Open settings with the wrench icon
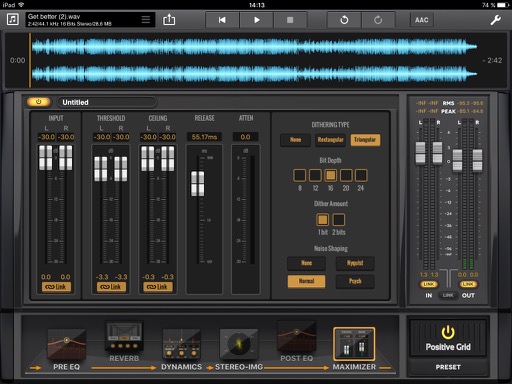 [495, 20]
